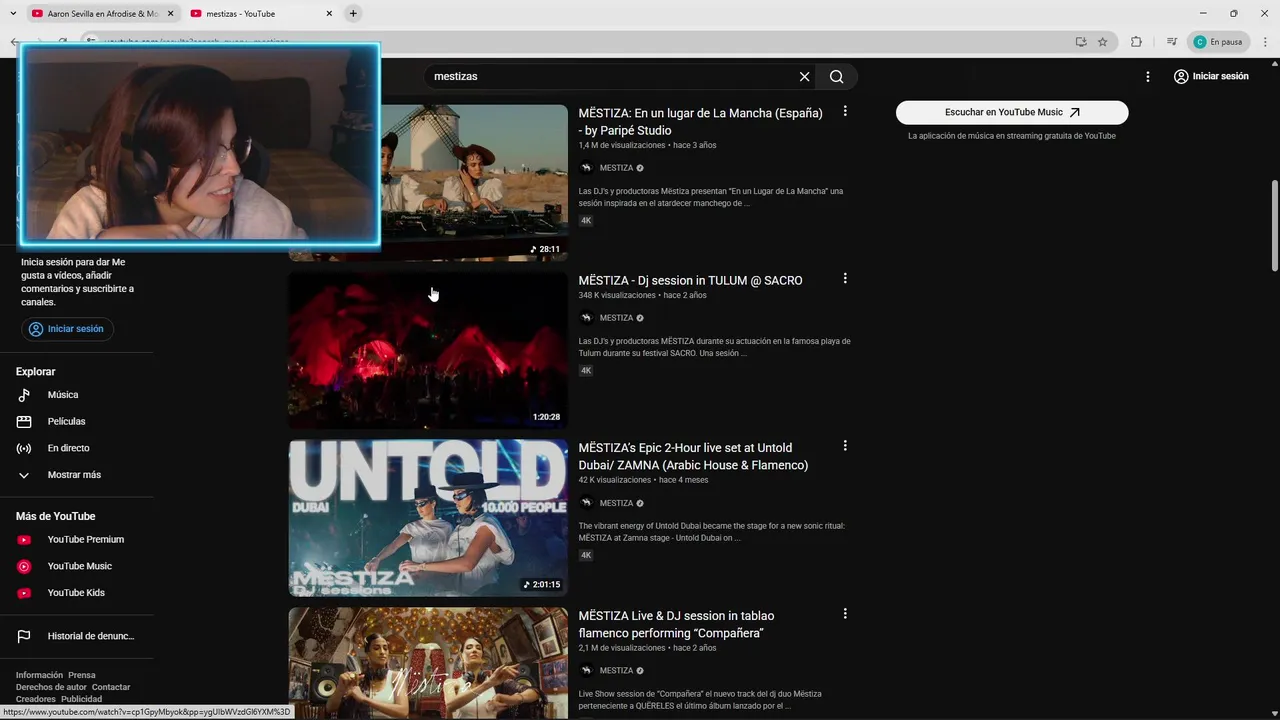Click Iniciar sesión button in sidebar
Image resolution: width=1280 pixels, height=720 pixels.
[67, 329]
